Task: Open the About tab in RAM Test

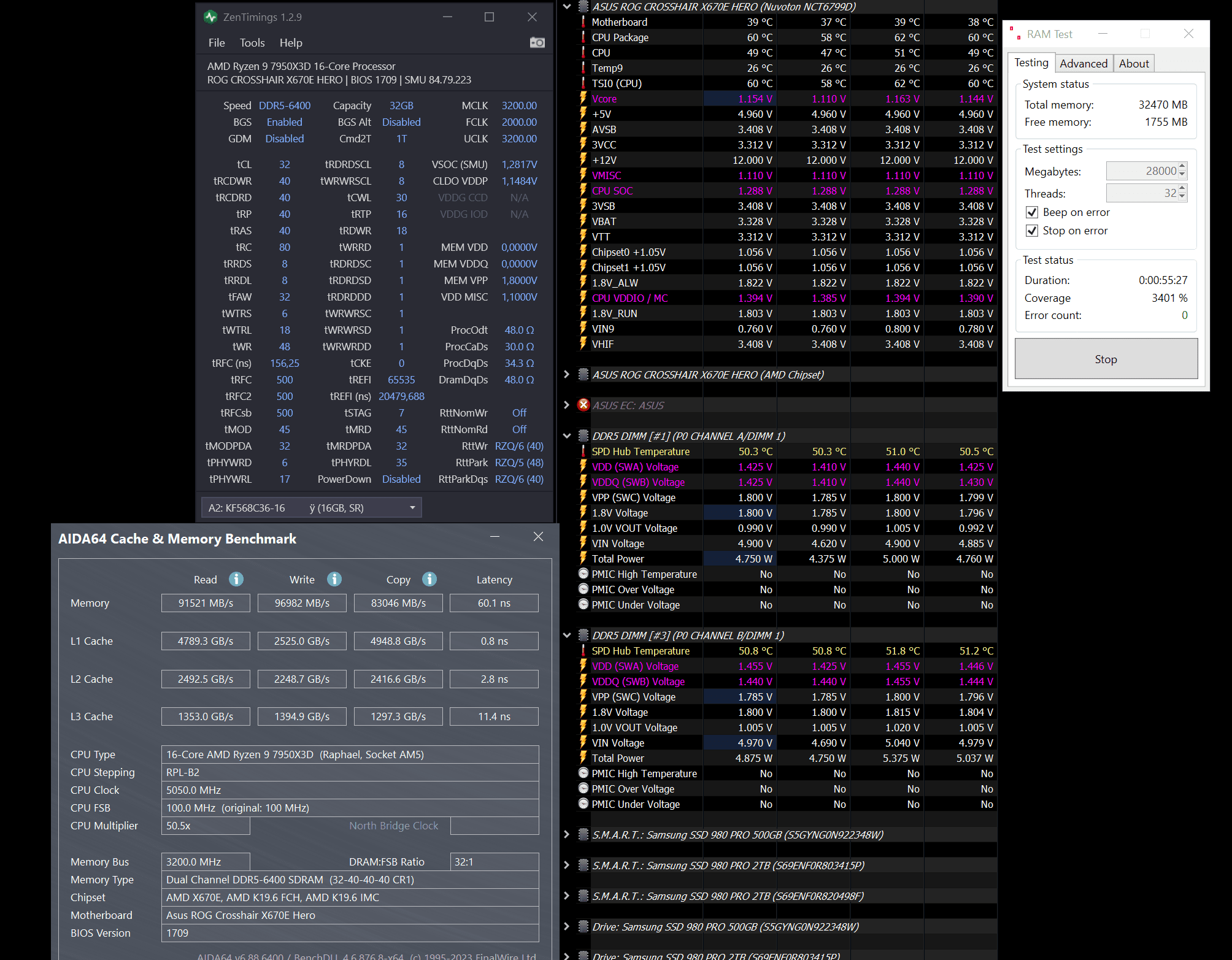Action: point(1133,63)
